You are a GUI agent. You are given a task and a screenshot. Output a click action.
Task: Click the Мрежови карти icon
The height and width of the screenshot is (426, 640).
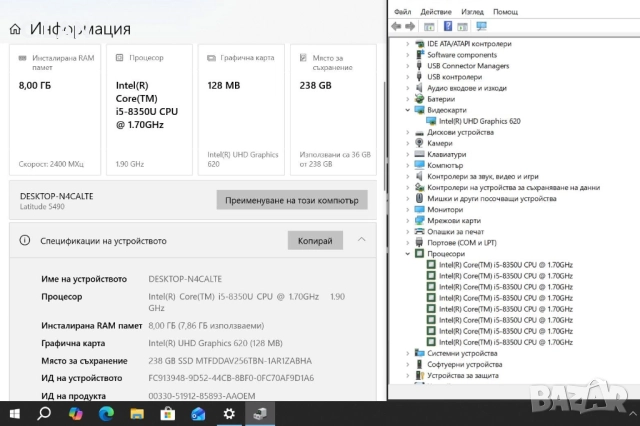coord(419,220)
